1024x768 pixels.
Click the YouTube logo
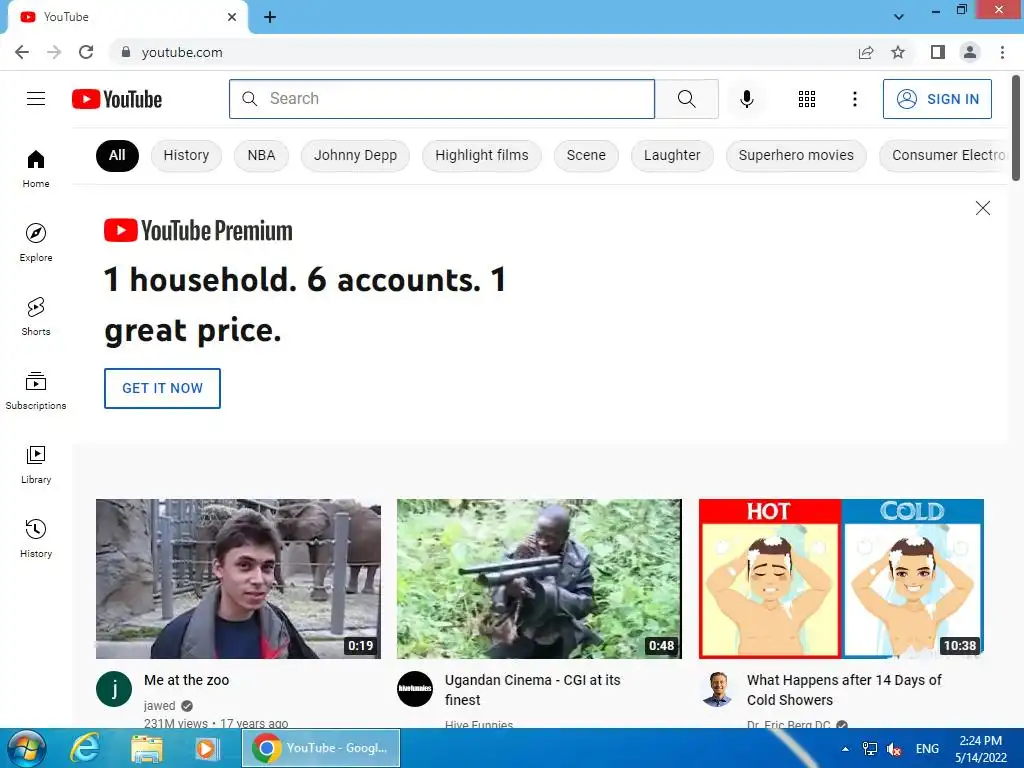pos(117,99)
